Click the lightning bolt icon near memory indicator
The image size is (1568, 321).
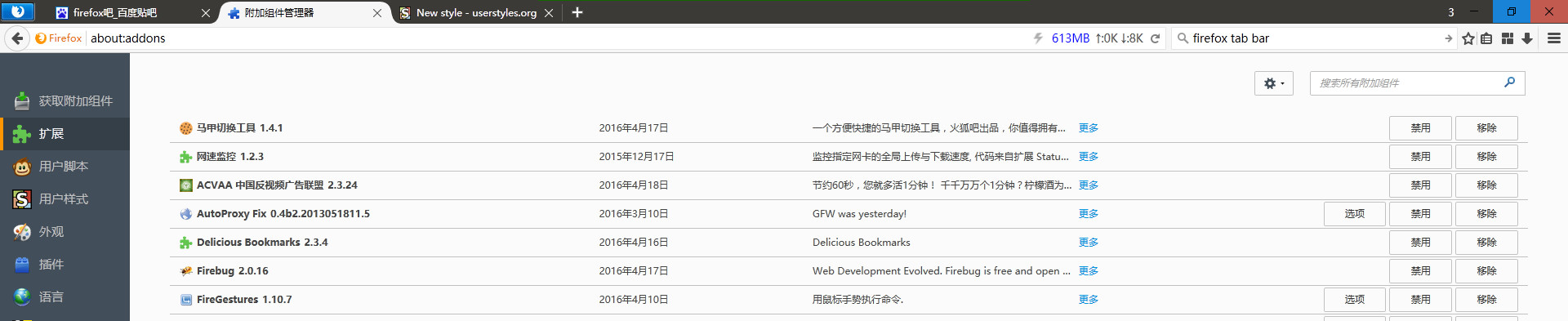1038,38
